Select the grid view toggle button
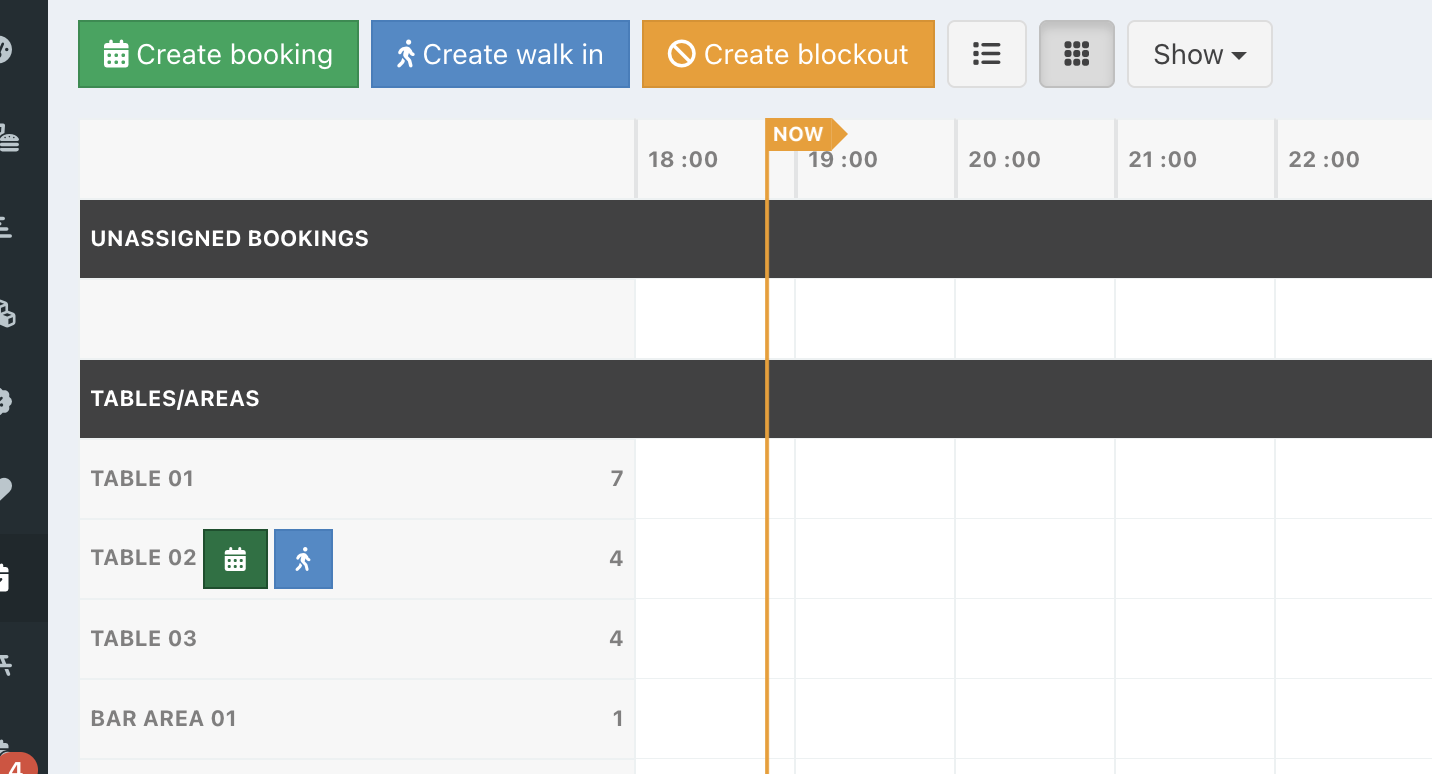 [1076, 54]
